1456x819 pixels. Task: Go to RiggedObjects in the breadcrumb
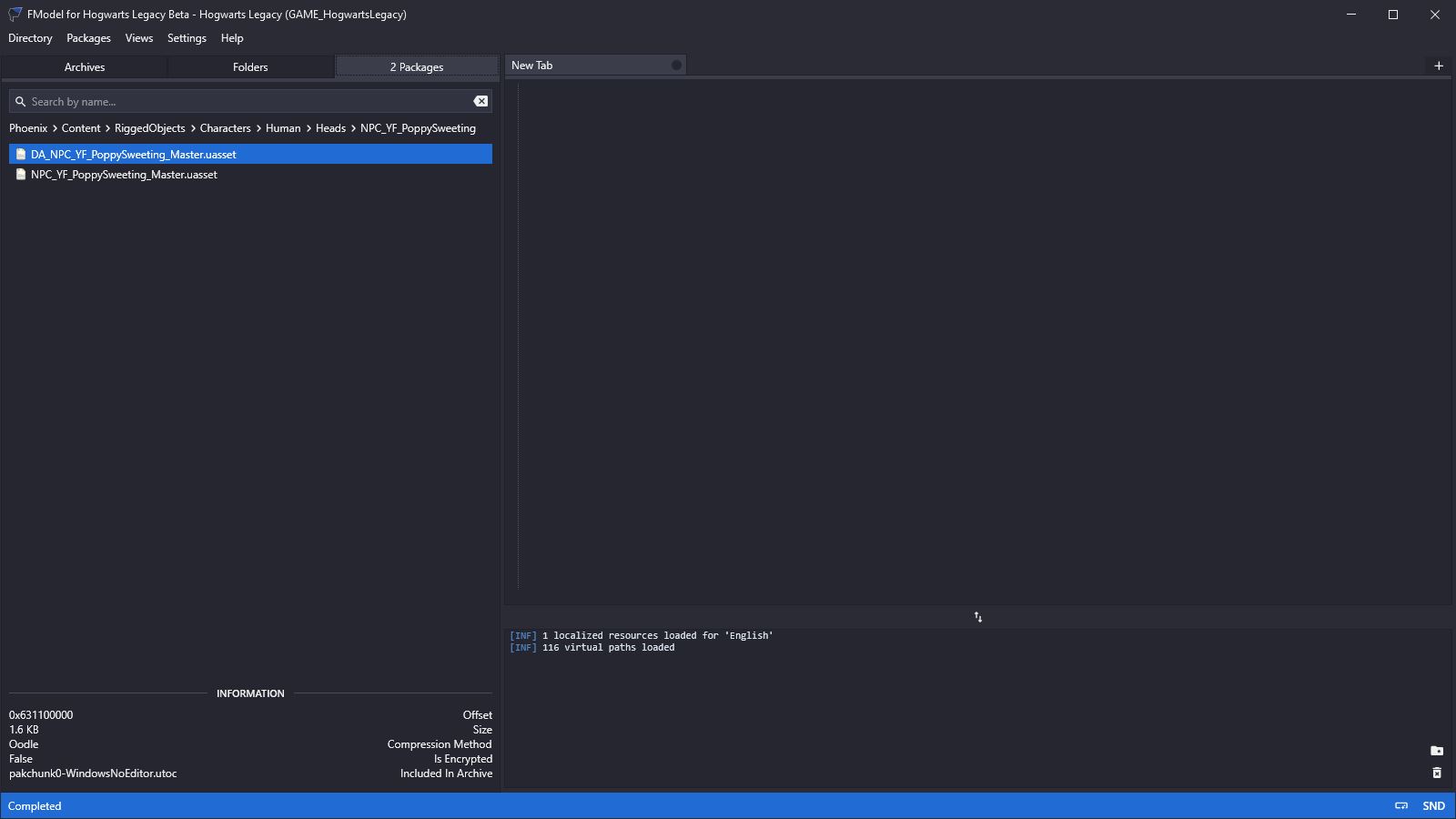[149, 128]
